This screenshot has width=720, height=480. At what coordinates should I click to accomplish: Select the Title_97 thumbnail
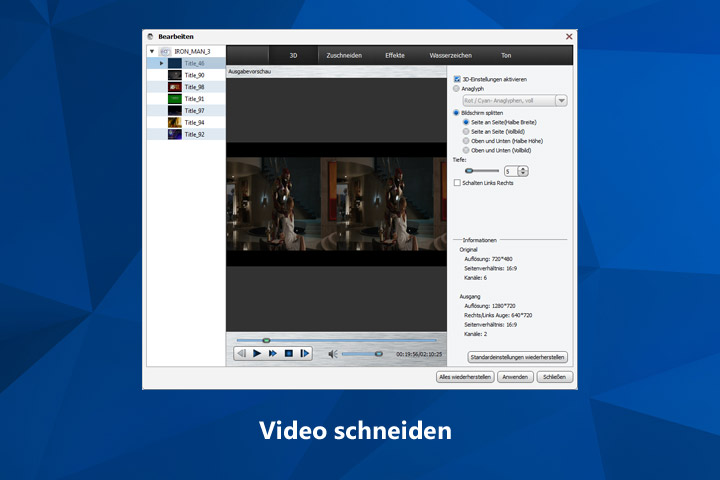(175, 111)
